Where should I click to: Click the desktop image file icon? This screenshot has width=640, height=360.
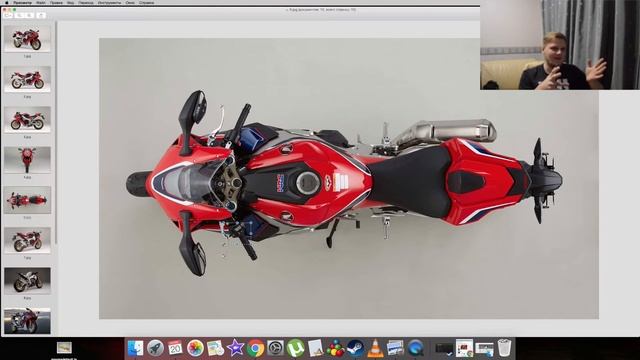64,348
